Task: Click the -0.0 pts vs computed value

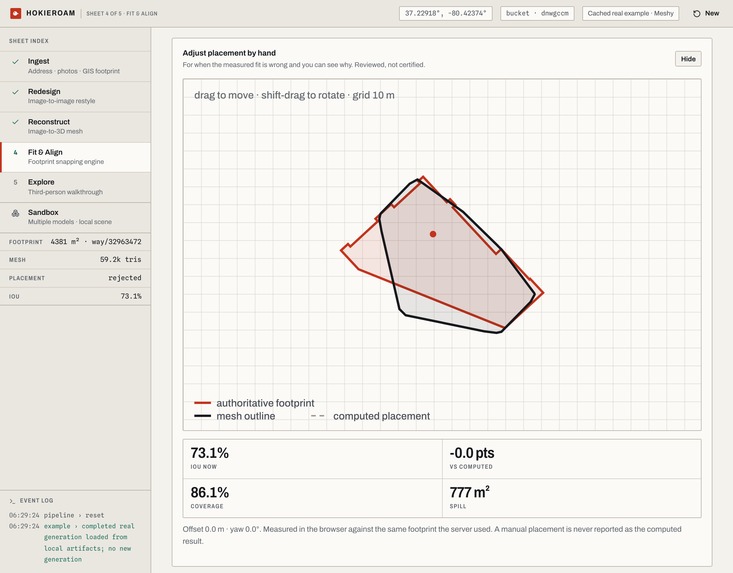Action: [472, 453]
